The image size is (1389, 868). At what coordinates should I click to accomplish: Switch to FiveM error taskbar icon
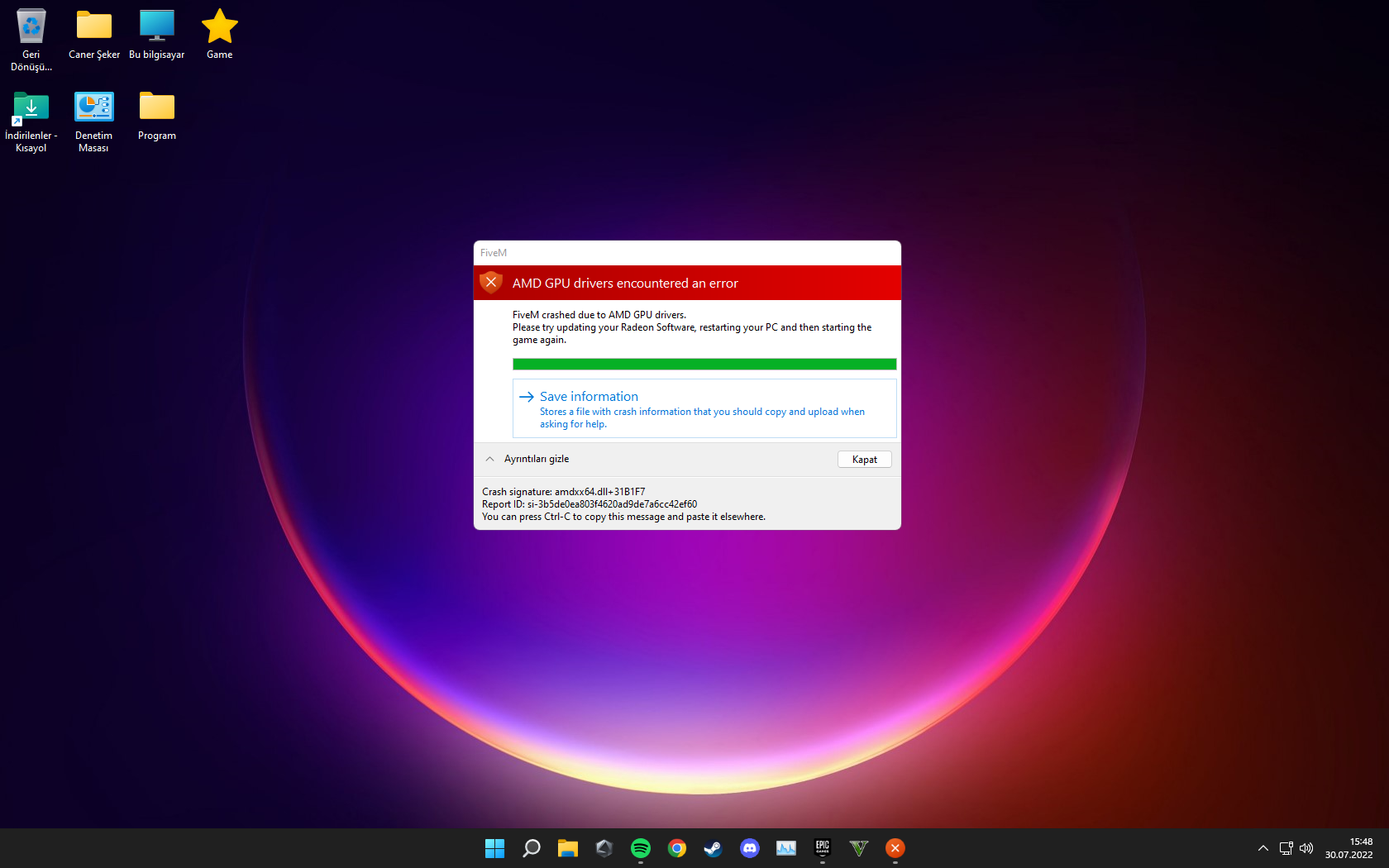click(x=895, y=848)
